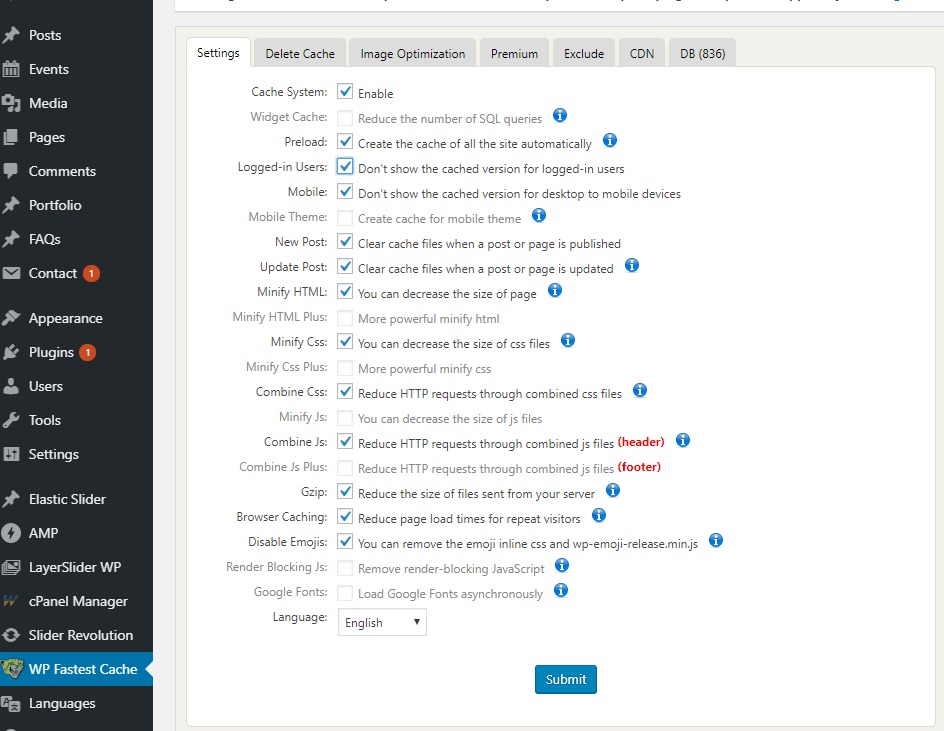Click info icon beside Disable Emojis
The height and width of the screenshot is (731, 944).
click(x=716, y=541)
